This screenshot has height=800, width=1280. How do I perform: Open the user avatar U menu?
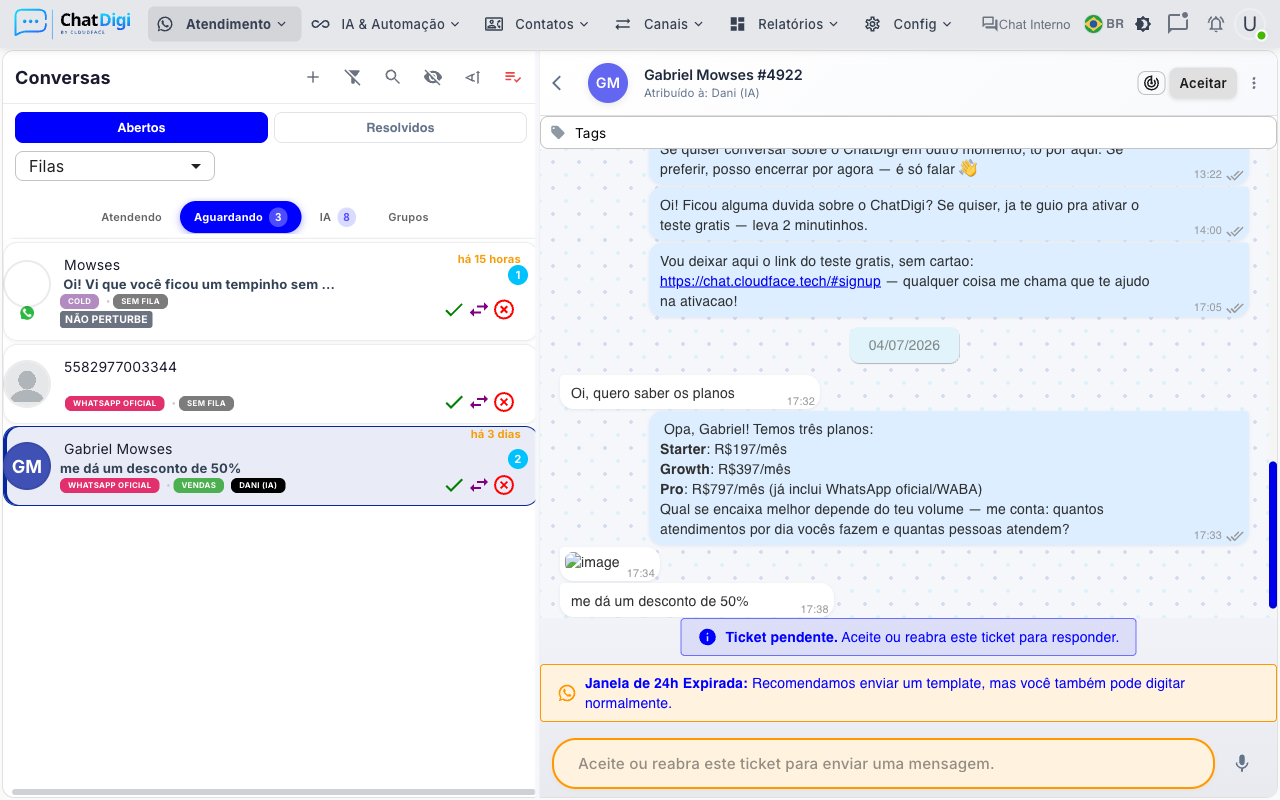click(1250, 24)
